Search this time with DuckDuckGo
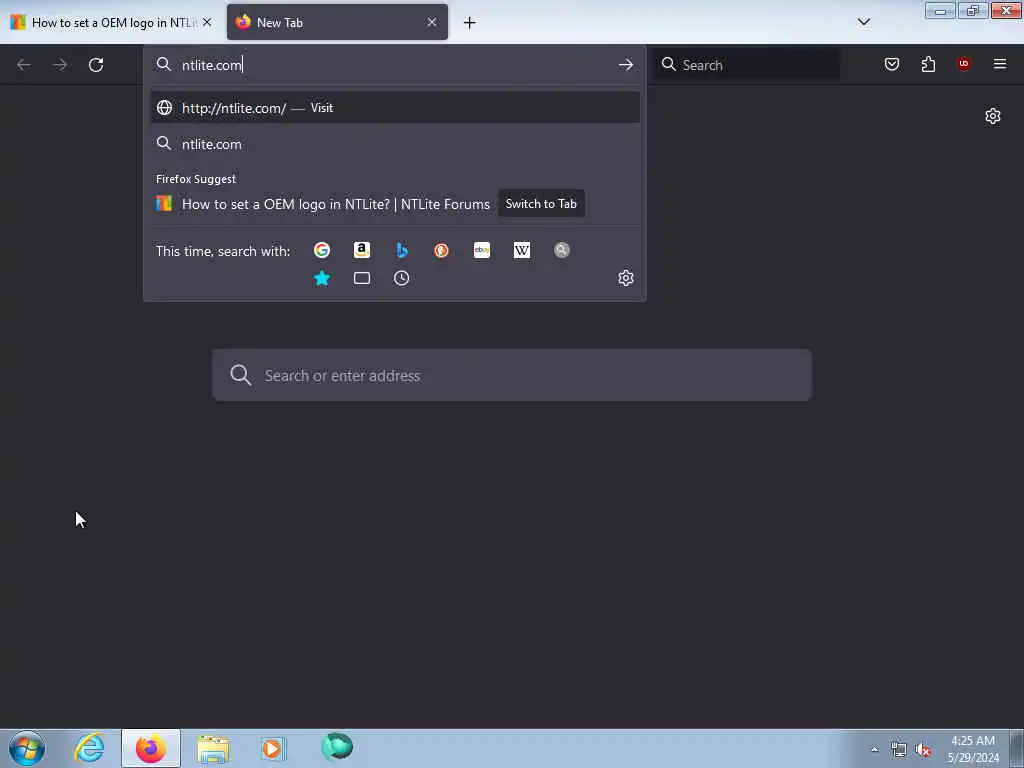Screen dimensions: 1024x768 pos(441,250)
